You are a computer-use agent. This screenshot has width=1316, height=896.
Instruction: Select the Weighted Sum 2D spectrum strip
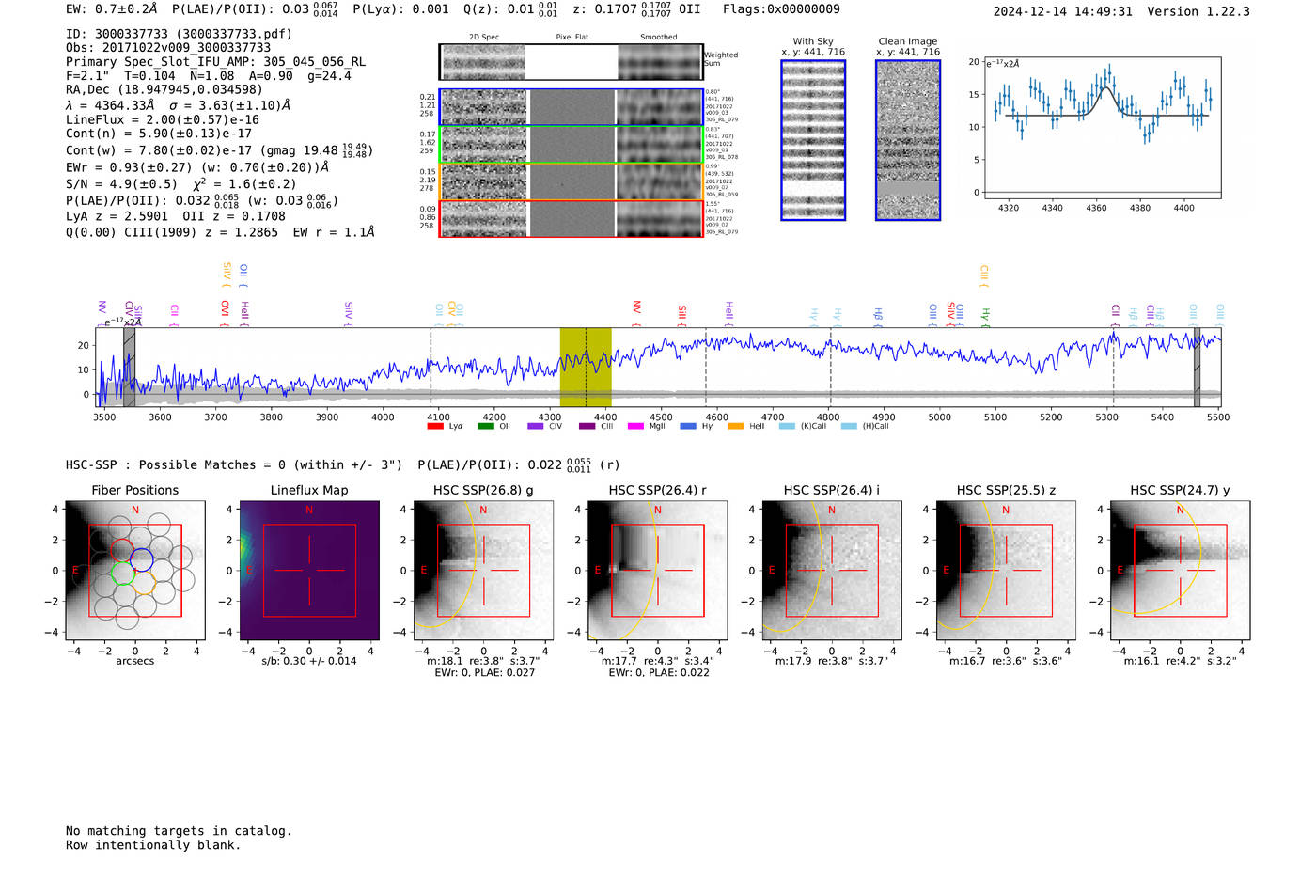[x=572, y=62]
